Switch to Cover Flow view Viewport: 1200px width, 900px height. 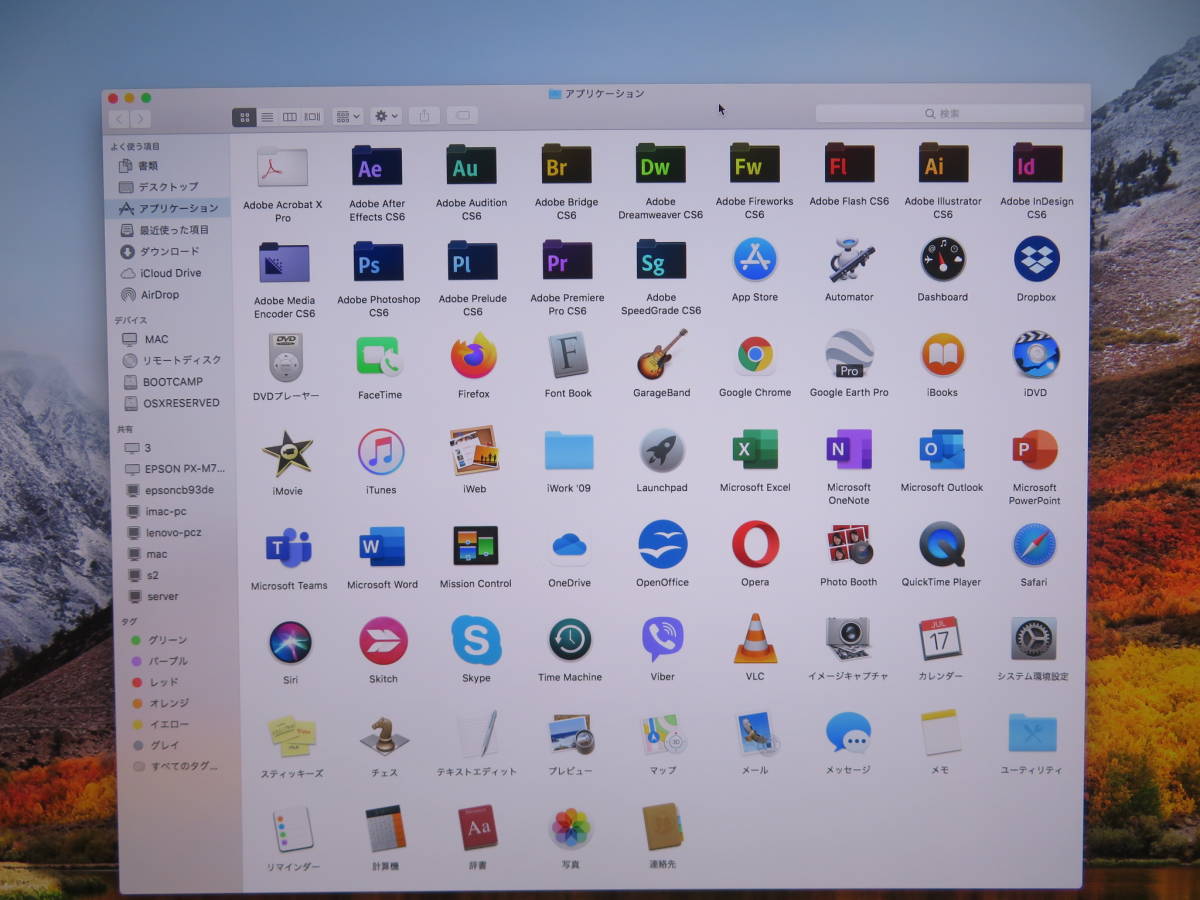pos(311,116)
